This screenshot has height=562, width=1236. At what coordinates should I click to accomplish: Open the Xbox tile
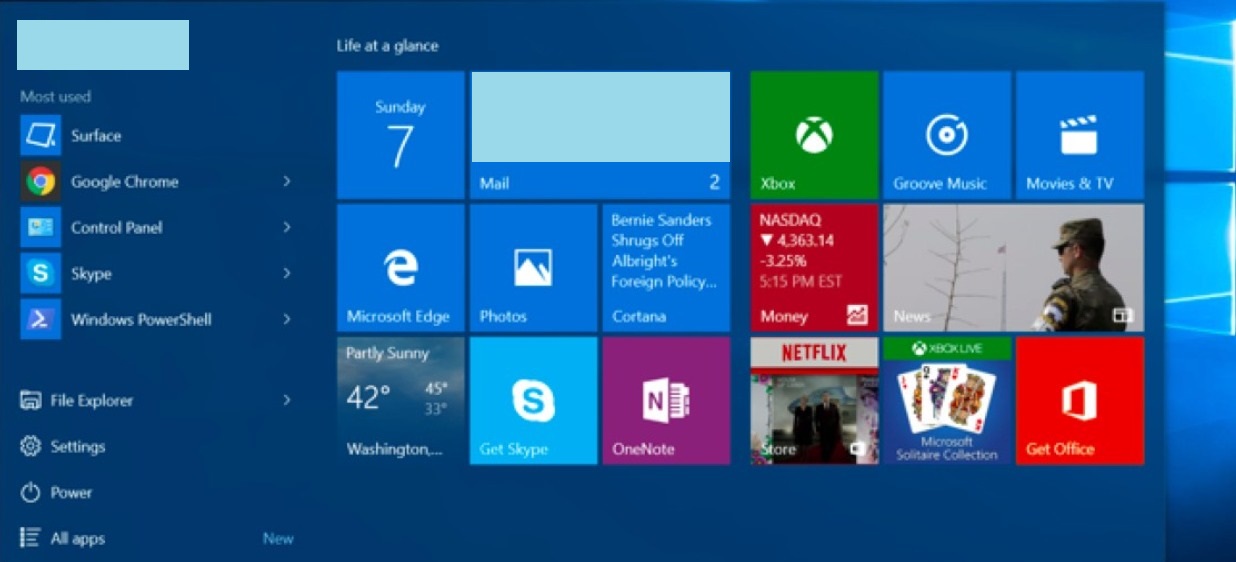814,135
